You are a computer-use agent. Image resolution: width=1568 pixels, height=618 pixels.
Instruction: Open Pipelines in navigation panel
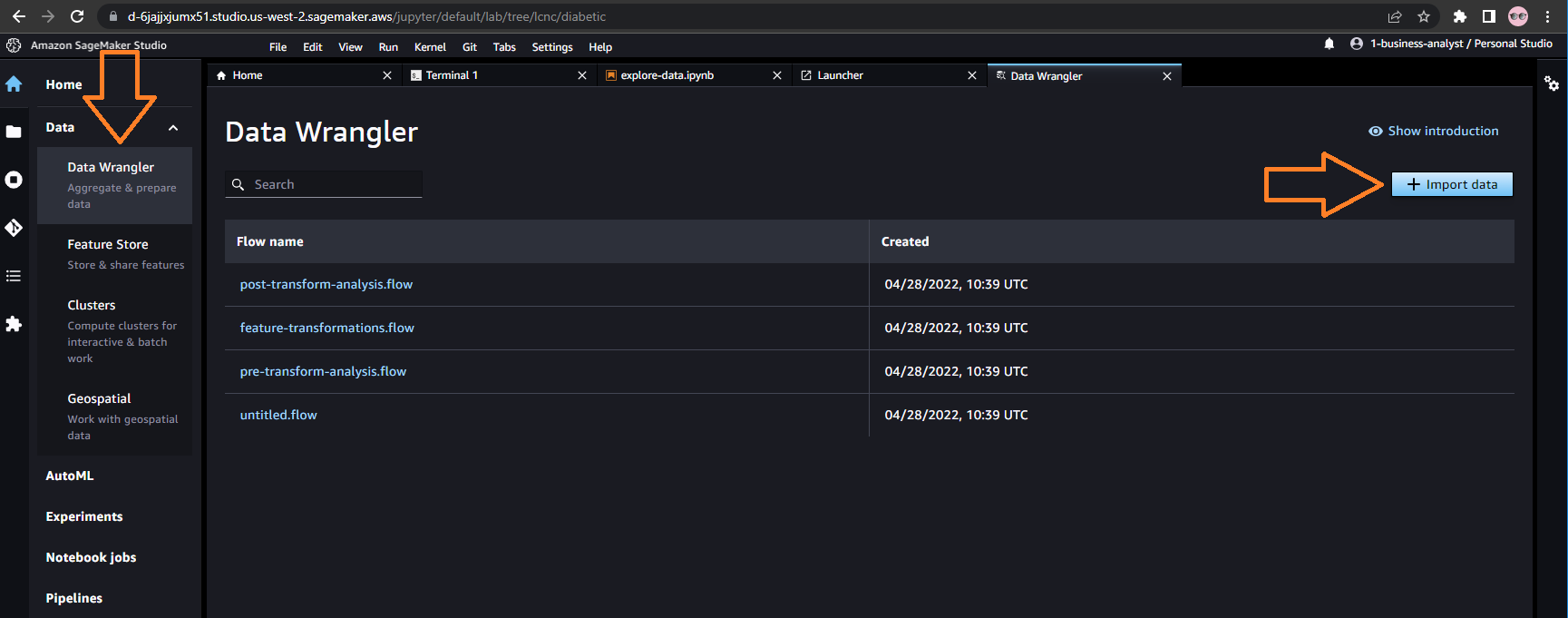pyautogui.click(x=74, y=598)
